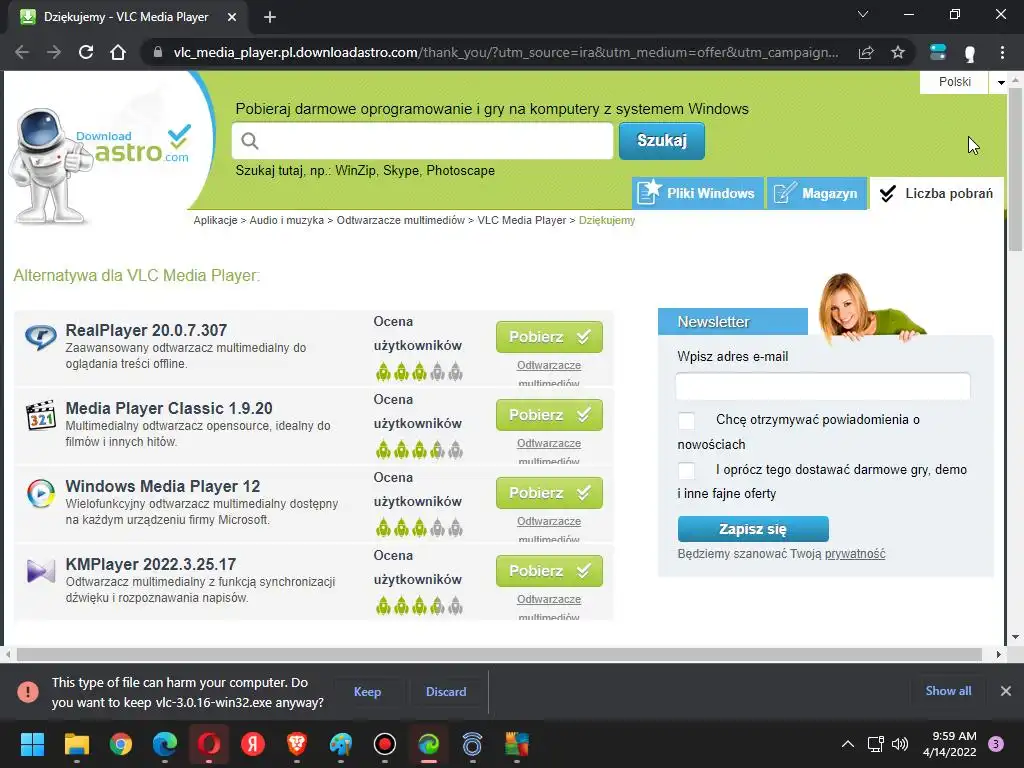This screenshot has width=1024, height=768.
Task: Click Pobierz for KMPlayer
Action: point(549,571)
